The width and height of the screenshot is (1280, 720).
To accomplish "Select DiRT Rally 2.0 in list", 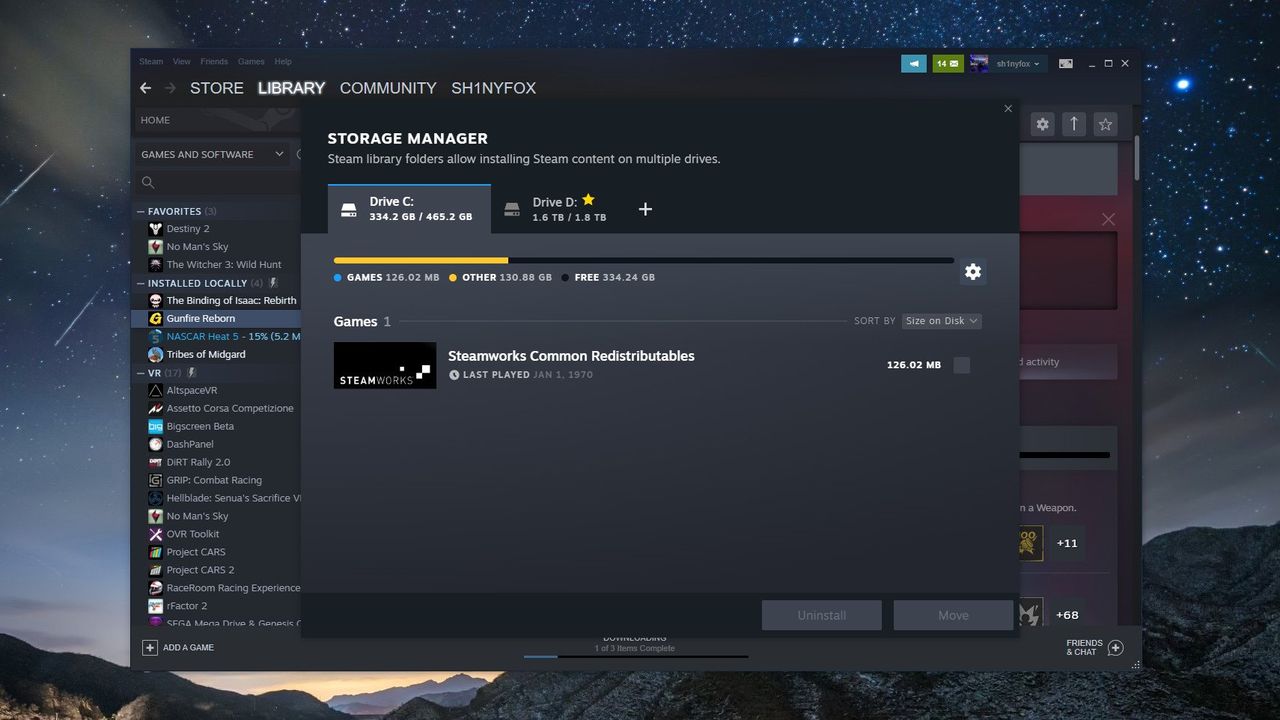I will point(217,462).
